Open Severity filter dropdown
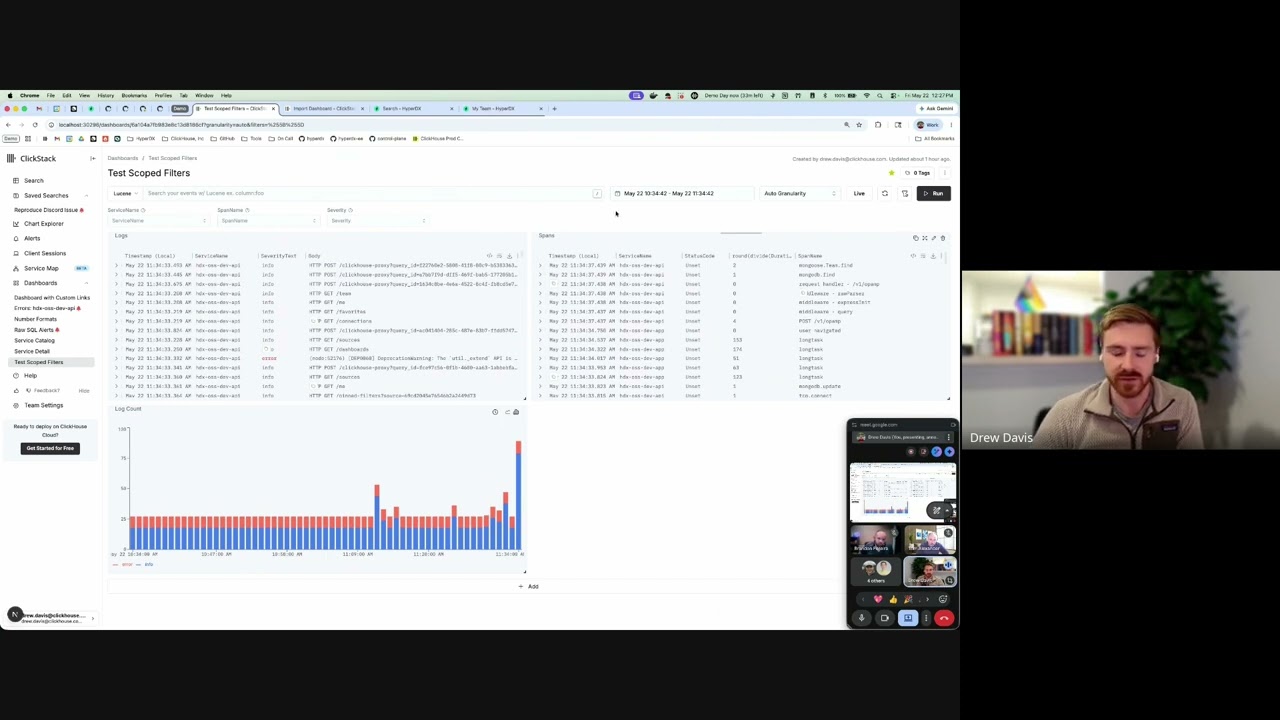This screenshot has height=720, width=1280. coord(377,221)
